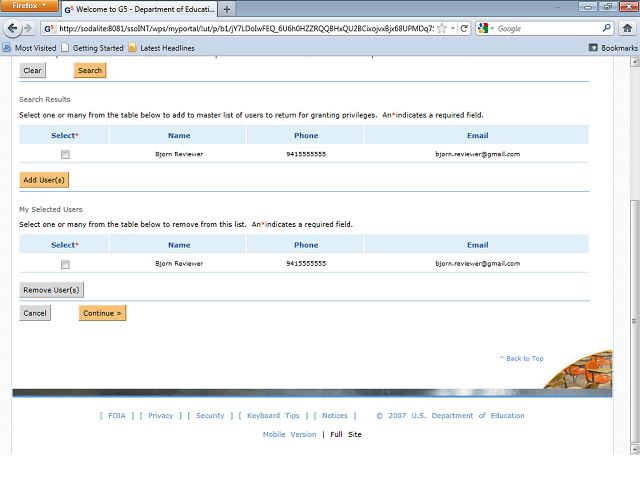This screenshot has width=640, height=480.
Task: Click Bjorn Reviewer's email in My Selected Users row
Action: point(478,264)
